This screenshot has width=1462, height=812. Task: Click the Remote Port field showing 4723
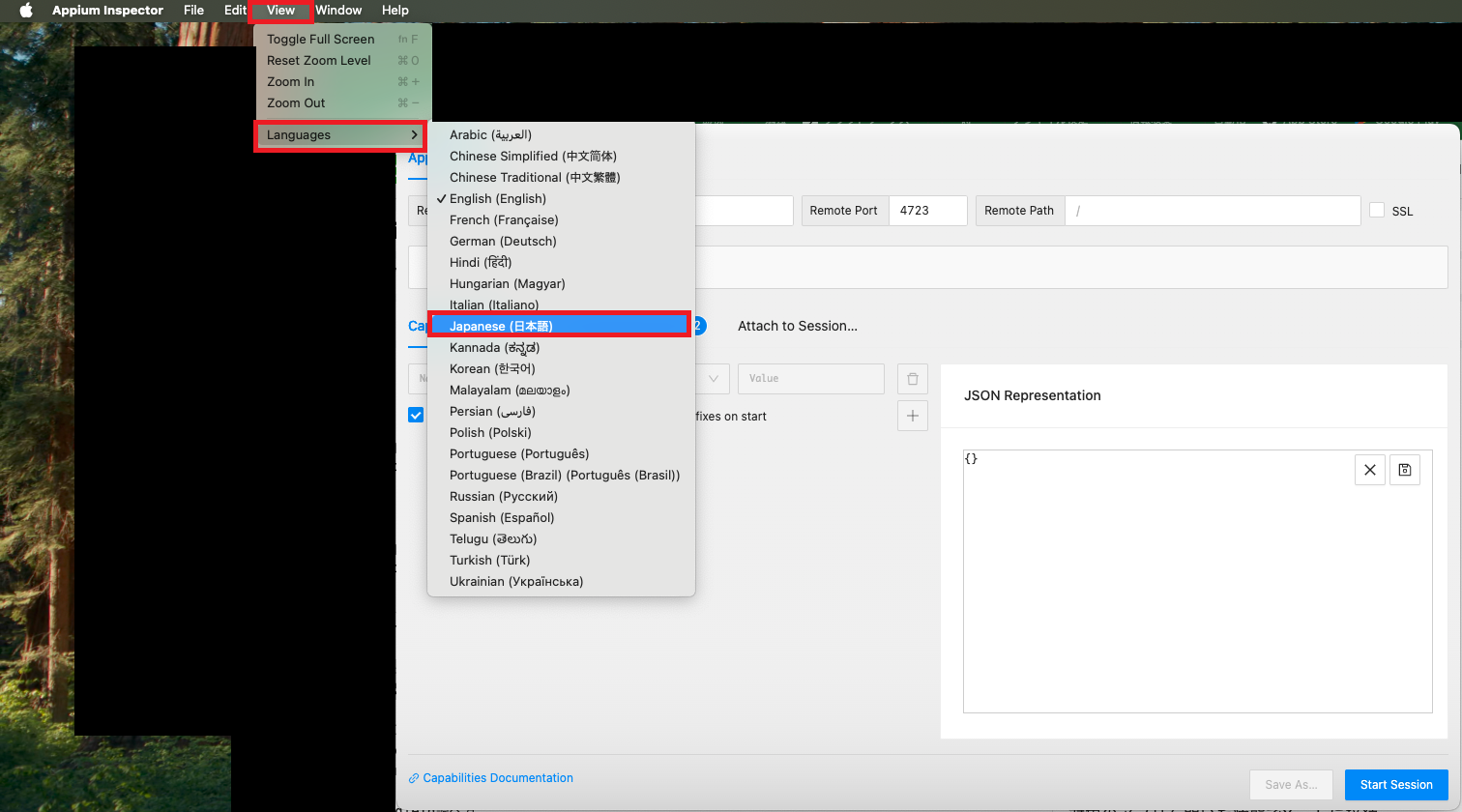pos(928,211)
